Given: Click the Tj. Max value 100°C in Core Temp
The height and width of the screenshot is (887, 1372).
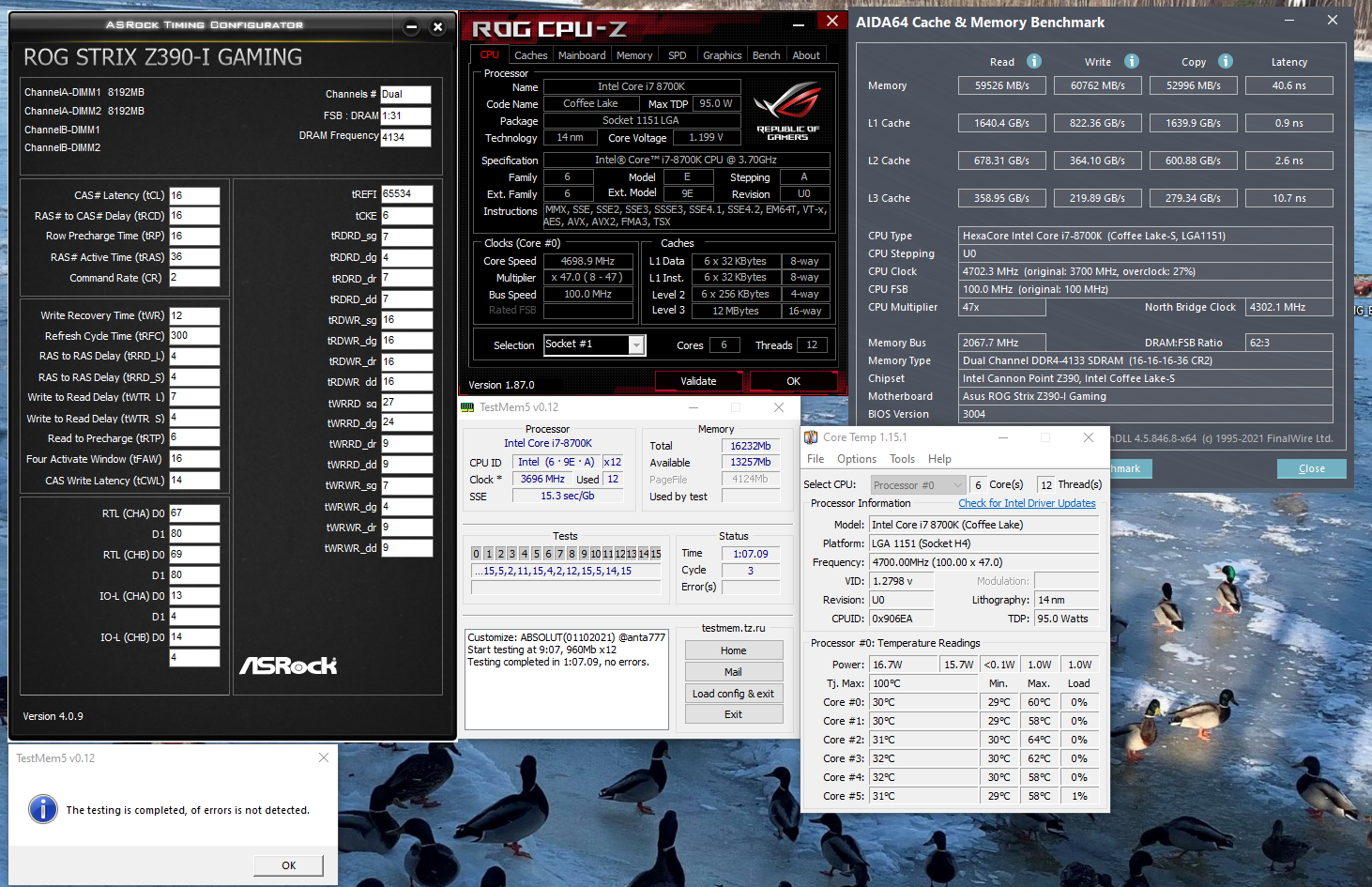Looking at the screenshot, I should [x=924, y=683].
